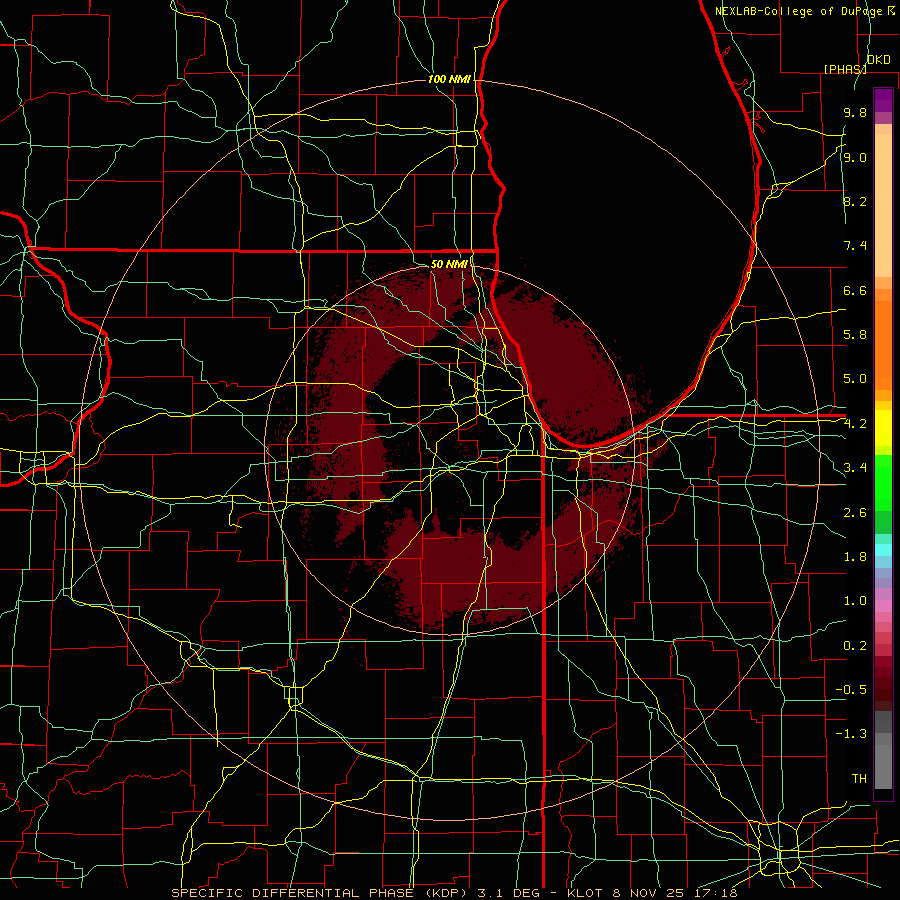
Task: Select the 5.8 value on the scale
Action: coord(855,335)
